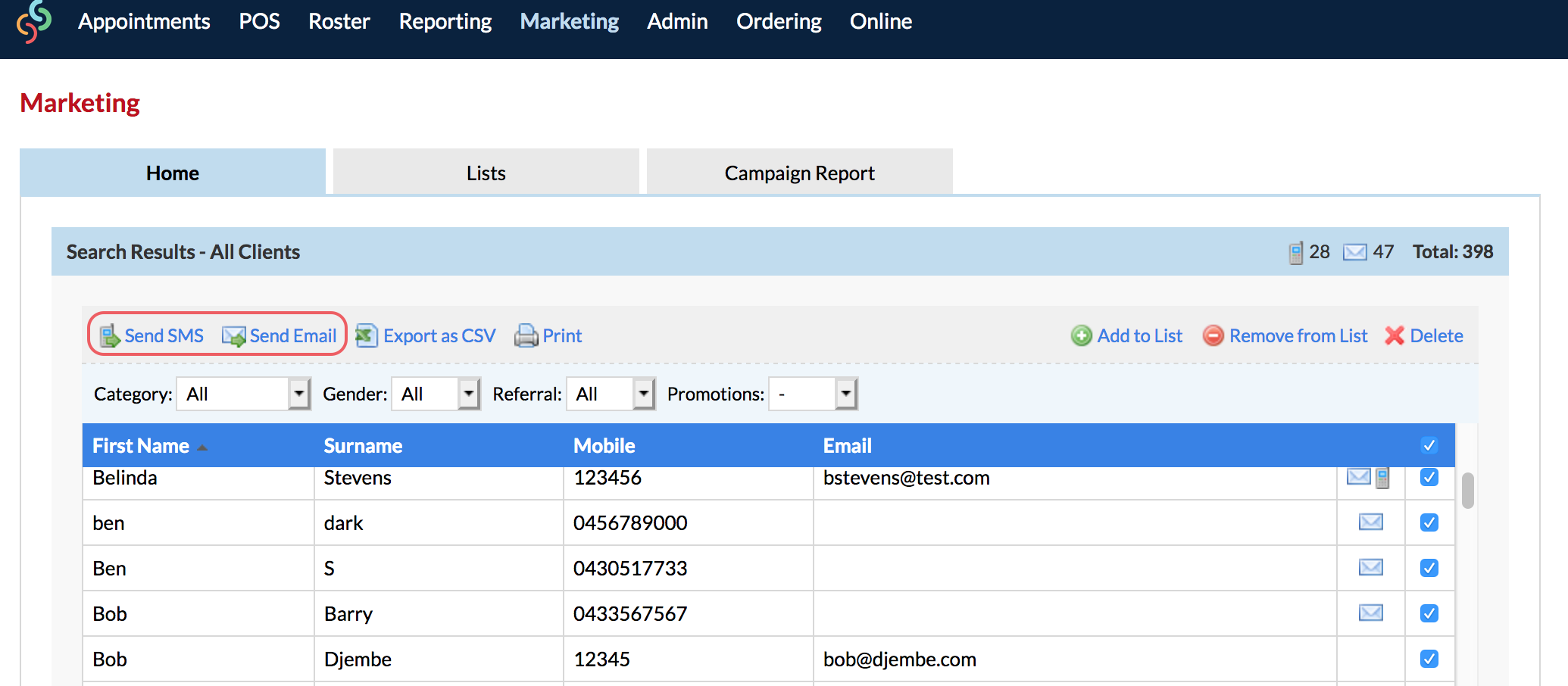Click the table's vertical scrollbar thumb
Image resolution: width=1568 pixels, height=686 pixels.
pyautogui.click(x=1467, y=491)
